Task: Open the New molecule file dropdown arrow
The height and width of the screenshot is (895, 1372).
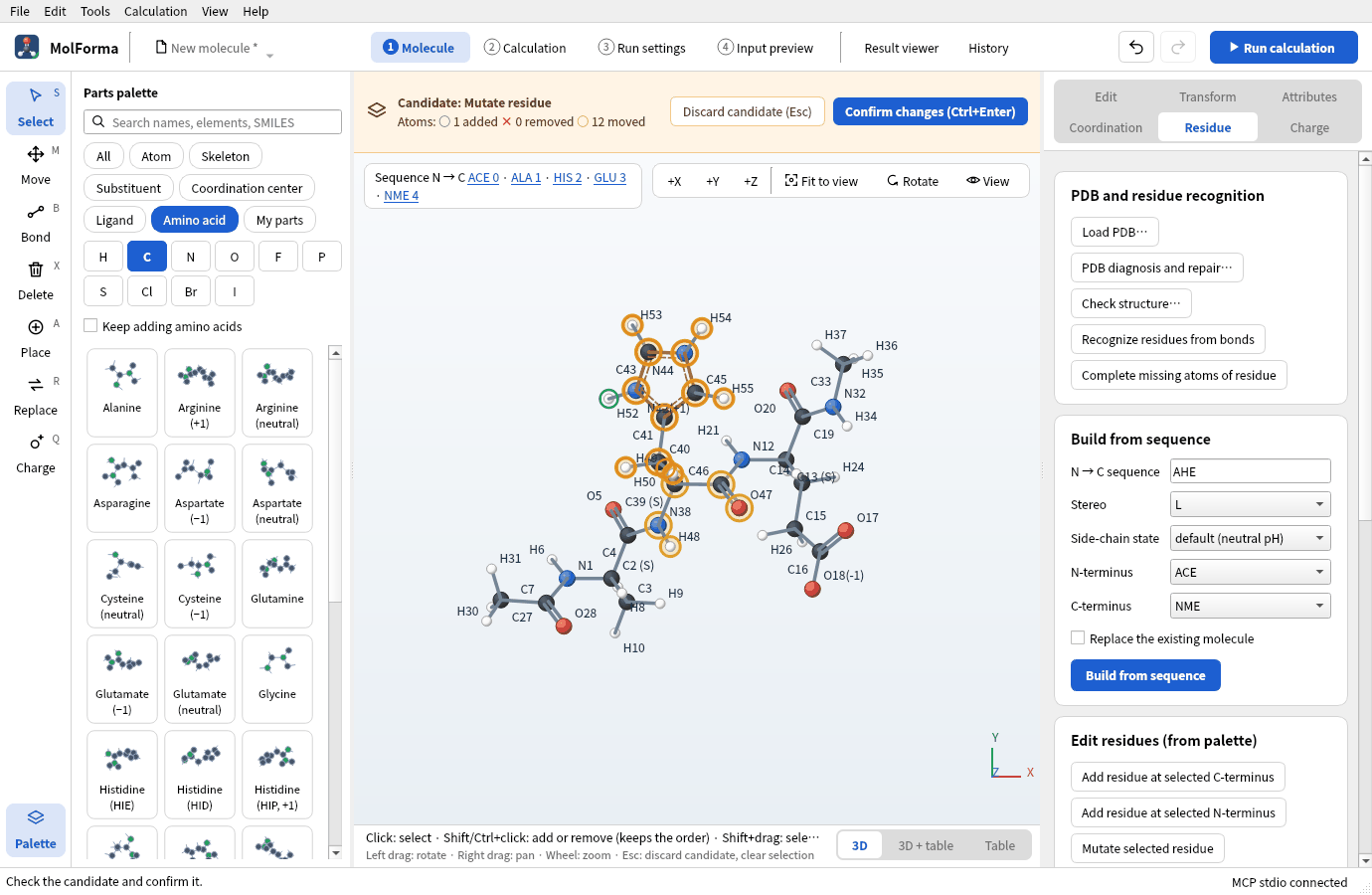Action: click(269, 56)
